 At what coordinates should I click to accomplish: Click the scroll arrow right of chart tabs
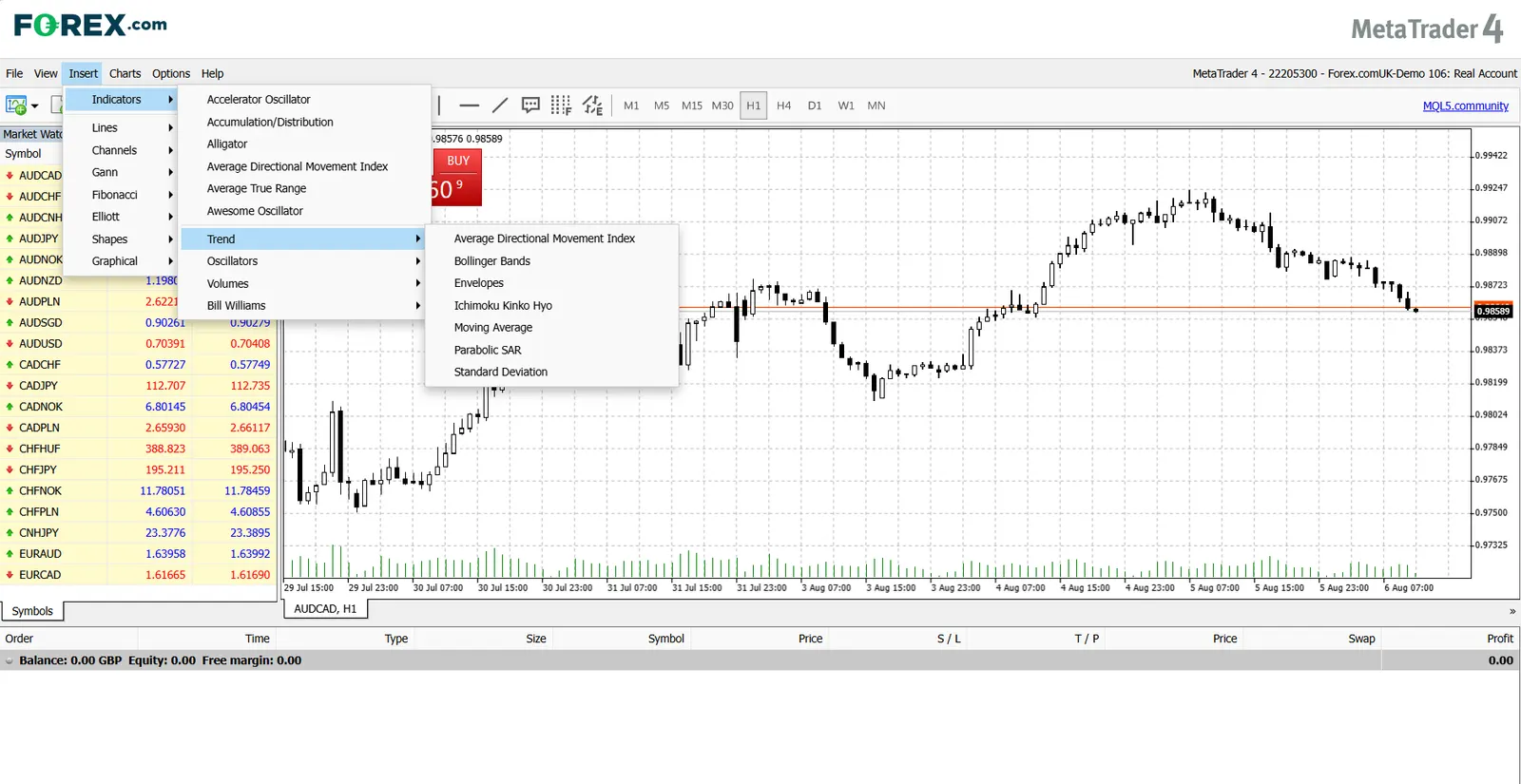1511,611
